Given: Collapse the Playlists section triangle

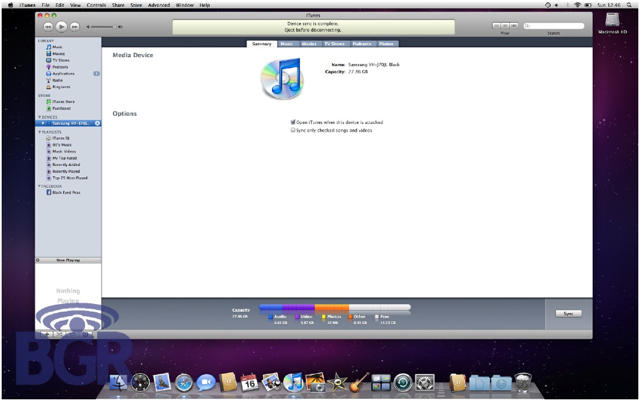Looking at the screenshot, I should [38, 131].
